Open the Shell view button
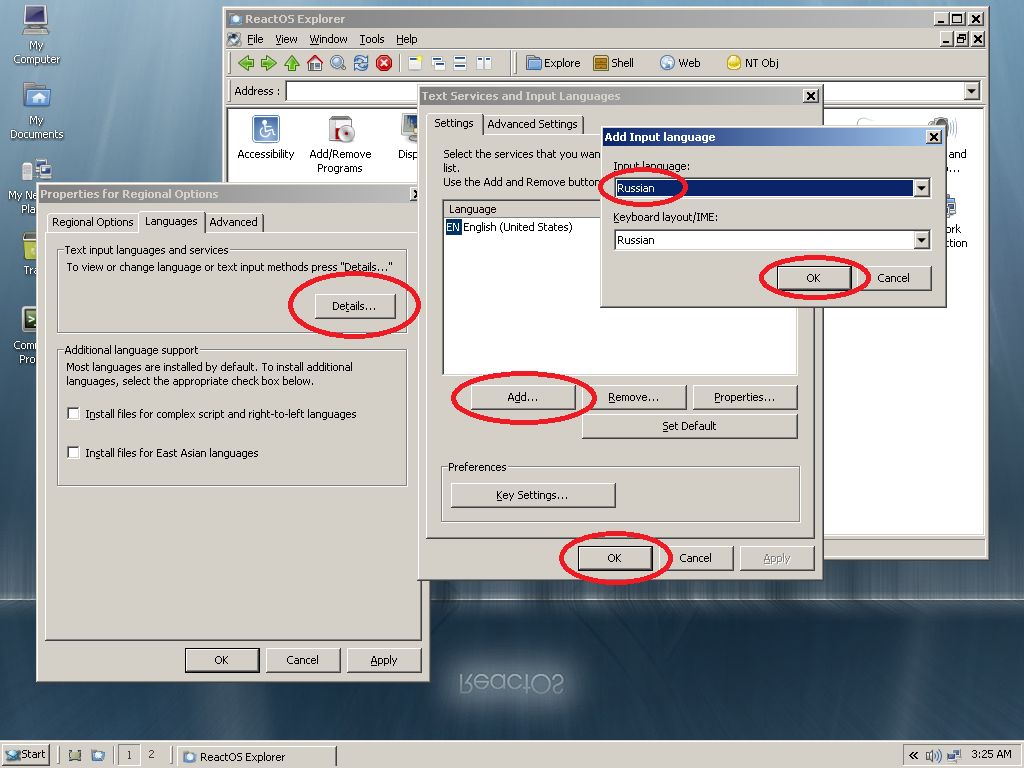 point(613,63)
